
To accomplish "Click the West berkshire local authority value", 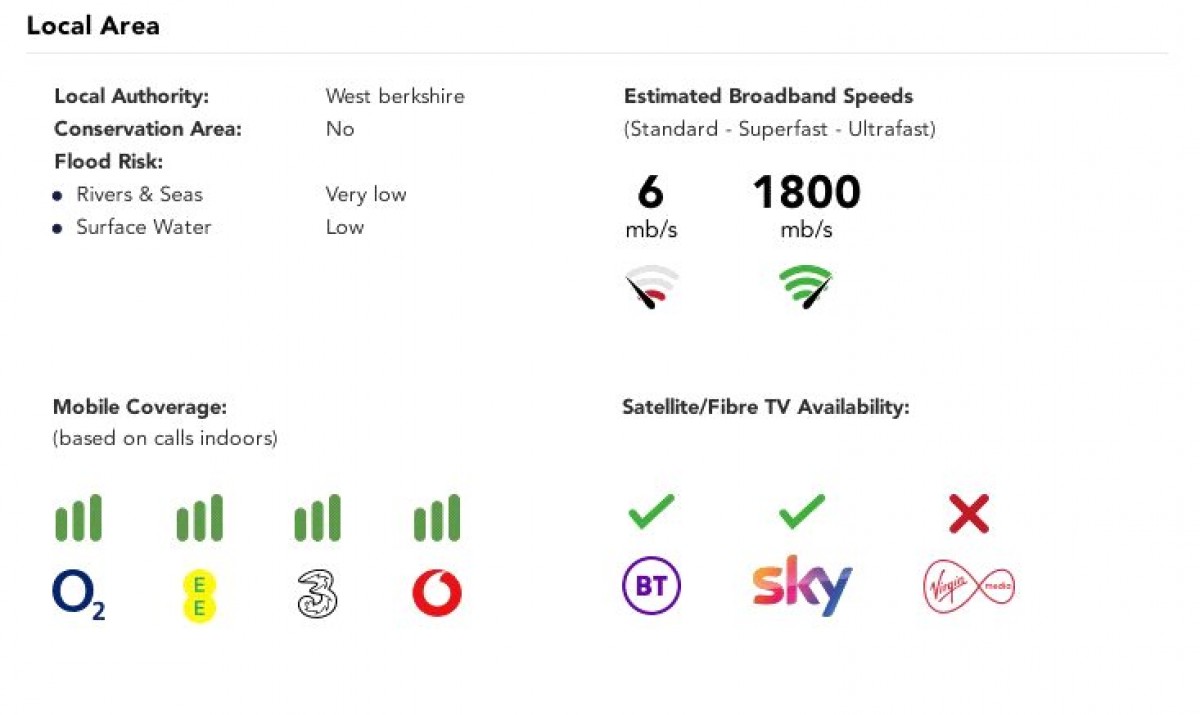I will (x=395, y=97).
